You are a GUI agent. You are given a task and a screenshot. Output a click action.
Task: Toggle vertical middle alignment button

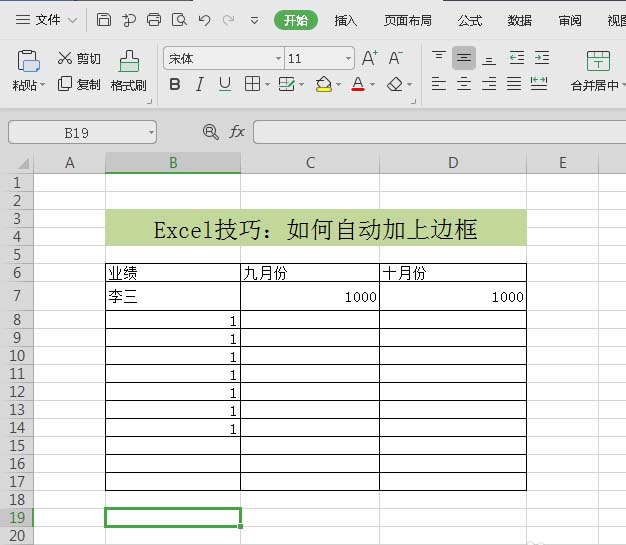coord(464,58)
